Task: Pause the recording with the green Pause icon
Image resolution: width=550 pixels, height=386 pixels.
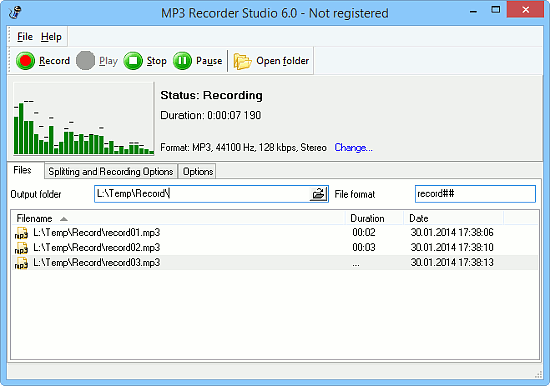Action: click(182, 61)
